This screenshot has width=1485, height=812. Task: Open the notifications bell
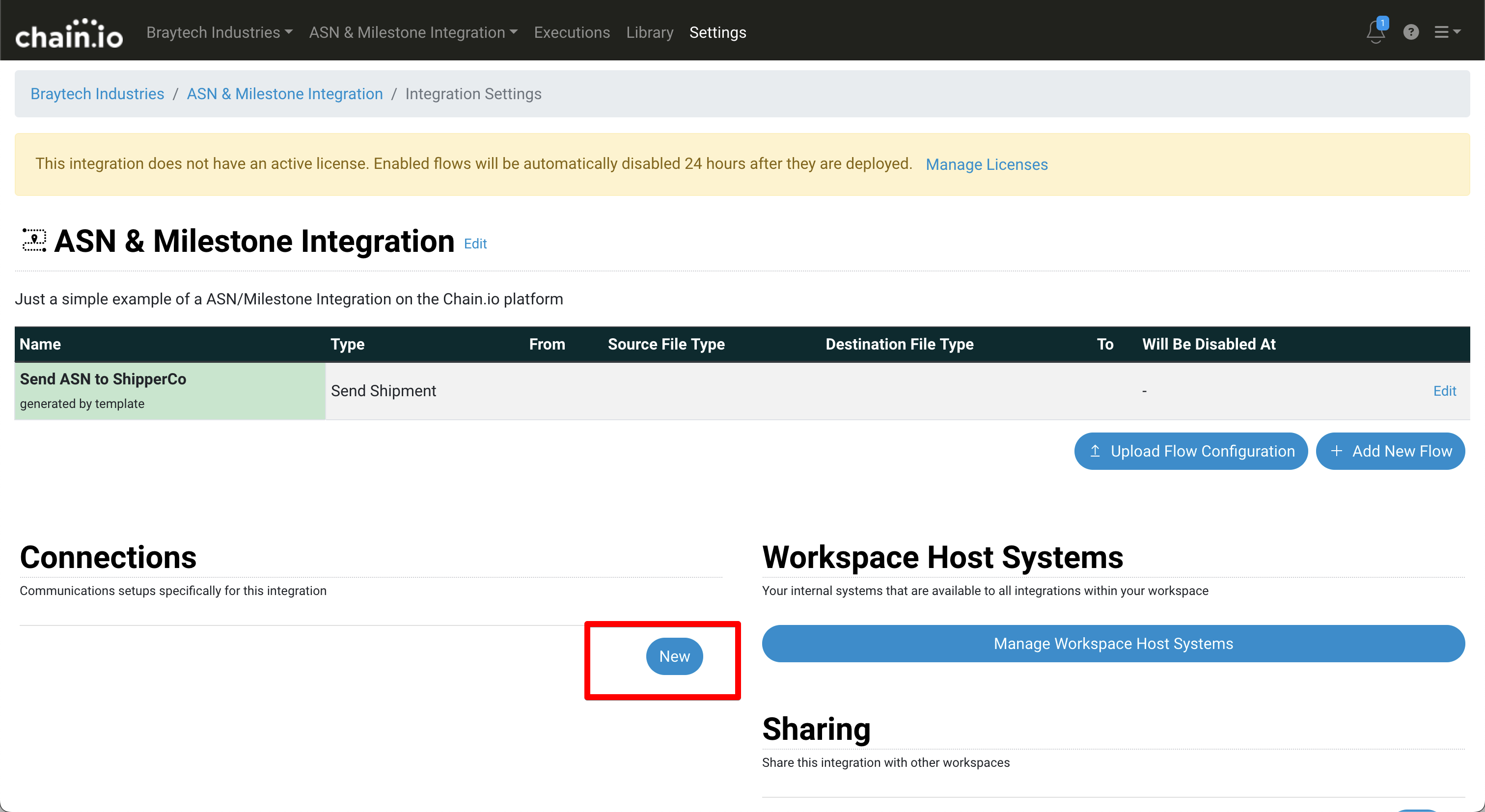(x=1375, y=32)
